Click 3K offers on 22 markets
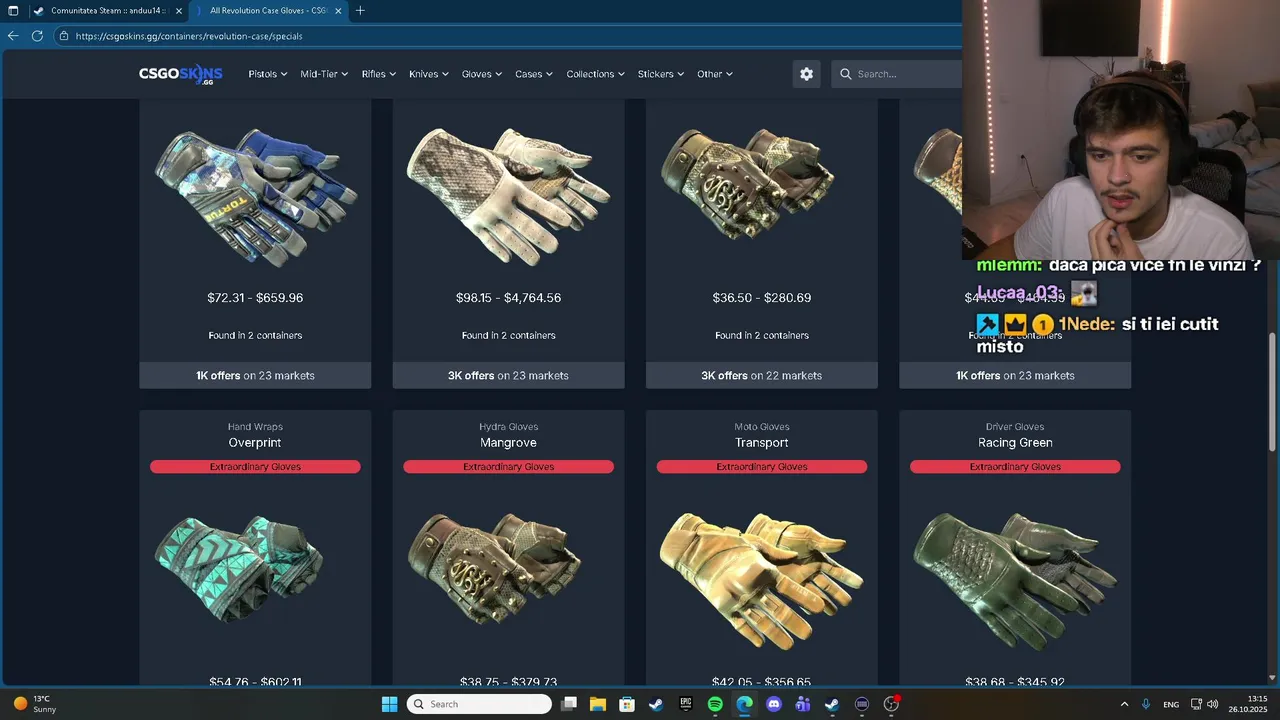Image resolution: width=1280 pixels, height=720 pixels. [761, 376]
